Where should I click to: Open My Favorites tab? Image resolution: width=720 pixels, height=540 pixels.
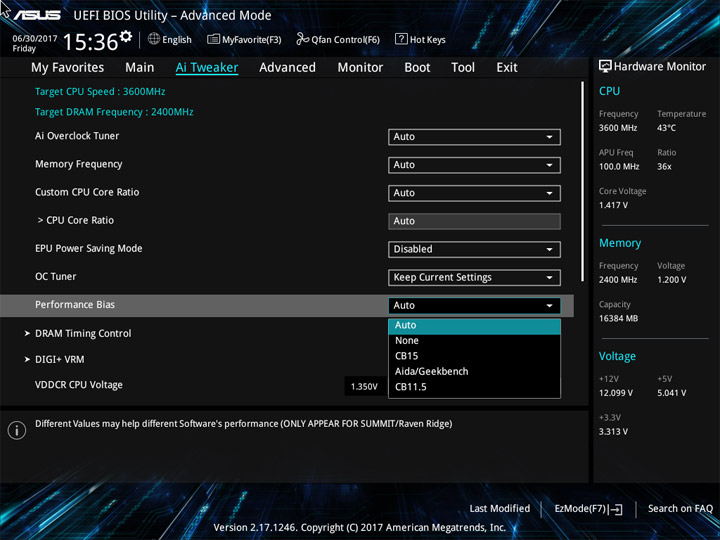pyautogui.click(x=68, y=68)
